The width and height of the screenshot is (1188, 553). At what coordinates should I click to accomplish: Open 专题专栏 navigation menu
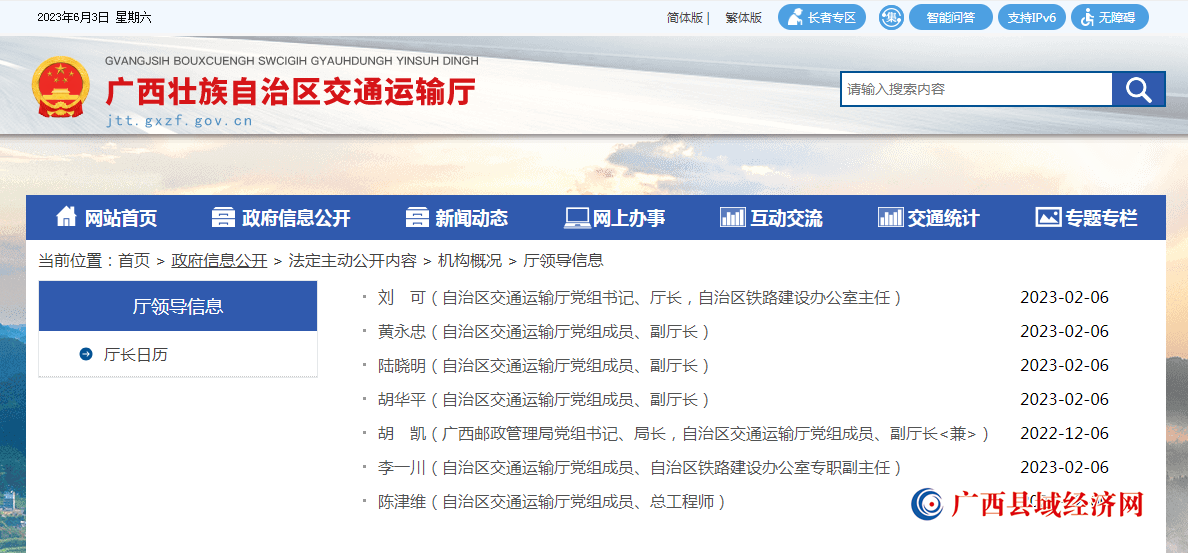coord(1086,218)
